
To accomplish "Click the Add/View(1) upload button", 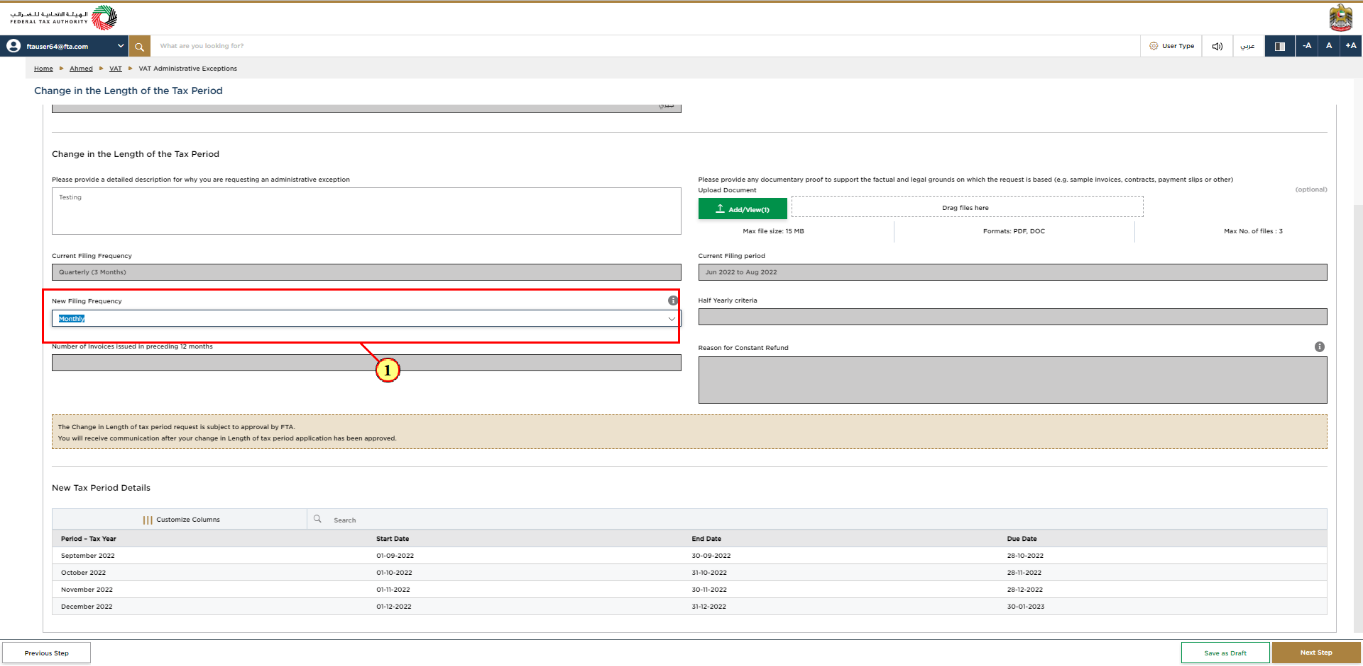I will [x=742, y=208].
